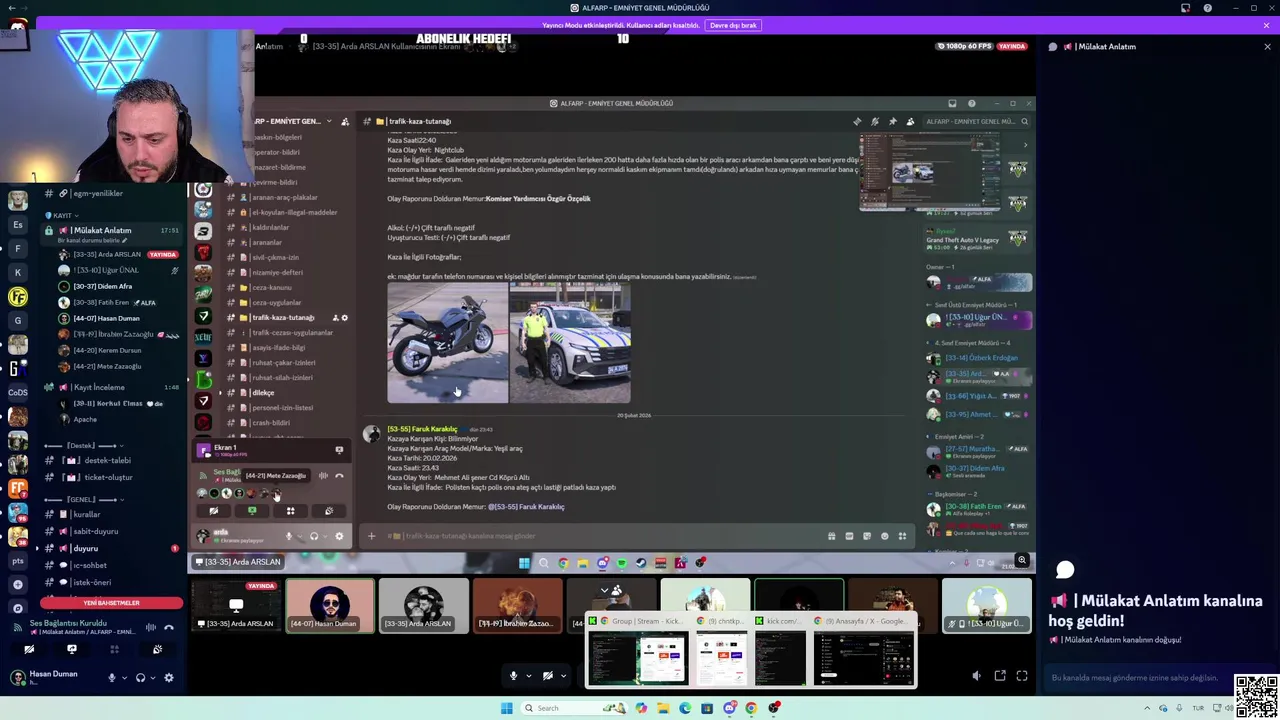This screenshot has width=1280, height=720.
Task: Click @[53-55] Faruk Karakılıç mention link
Action: pos(526,507)
